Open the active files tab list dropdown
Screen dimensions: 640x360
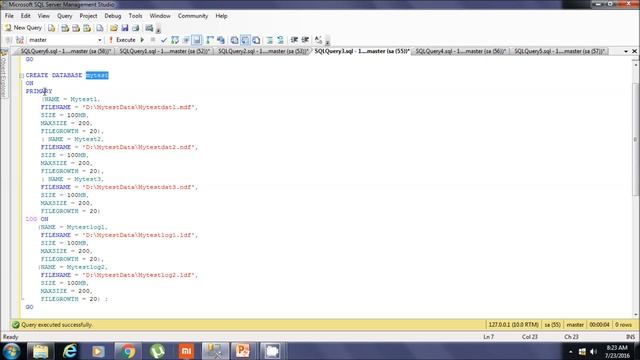click(626, 51)
